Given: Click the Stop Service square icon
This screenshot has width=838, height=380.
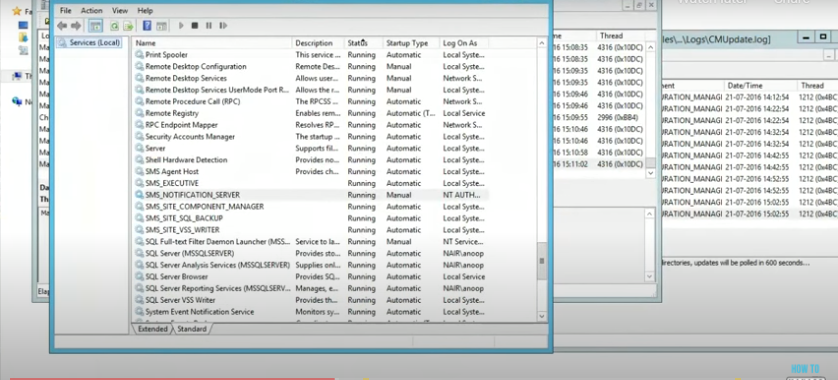Looking at the screenshot, I should (x=195, y=26).
